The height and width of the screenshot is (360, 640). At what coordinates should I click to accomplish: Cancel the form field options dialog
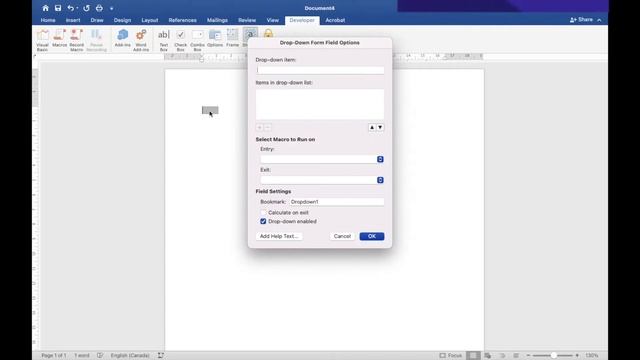click(342, 236)
